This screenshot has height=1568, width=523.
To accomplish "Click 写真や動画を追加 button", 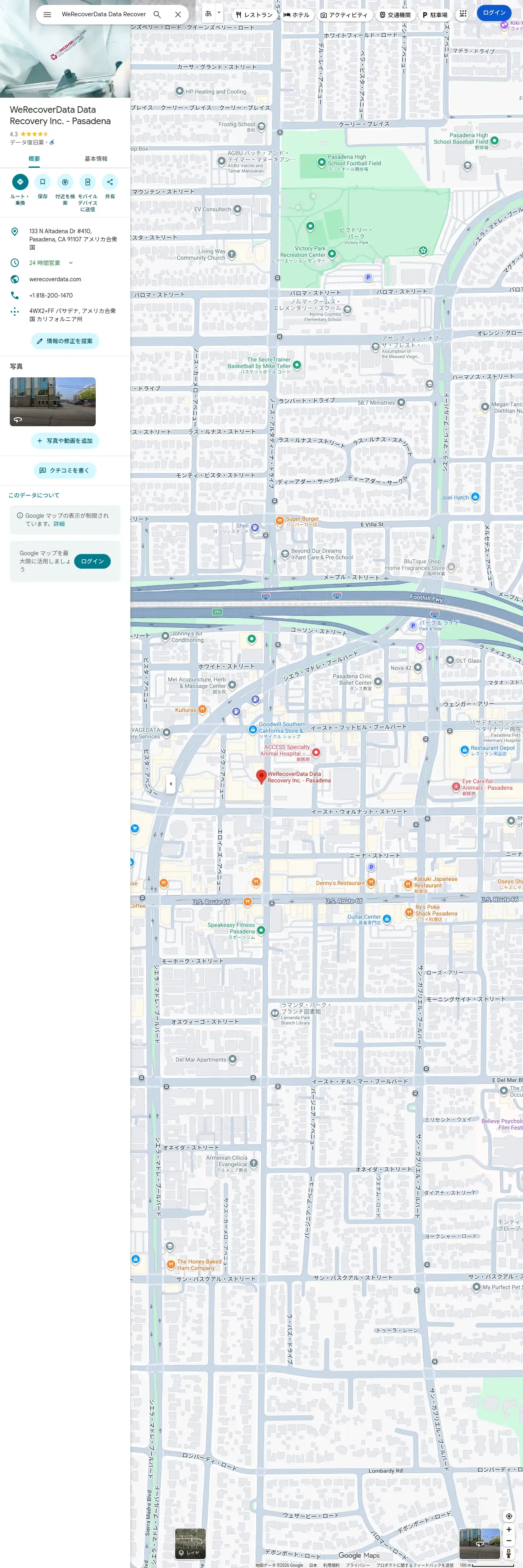I will [x=65, y=441].
